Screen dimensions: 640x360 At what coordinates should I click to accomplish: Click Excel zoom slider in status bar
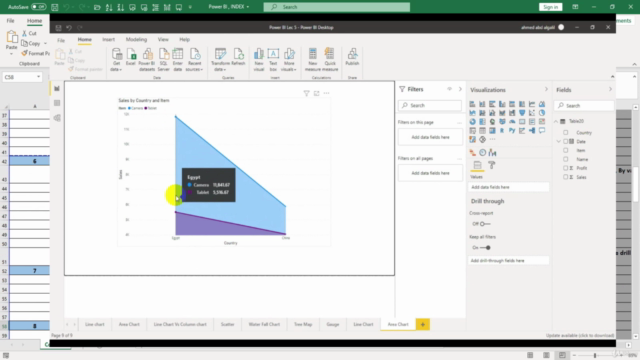pos(595,356)
